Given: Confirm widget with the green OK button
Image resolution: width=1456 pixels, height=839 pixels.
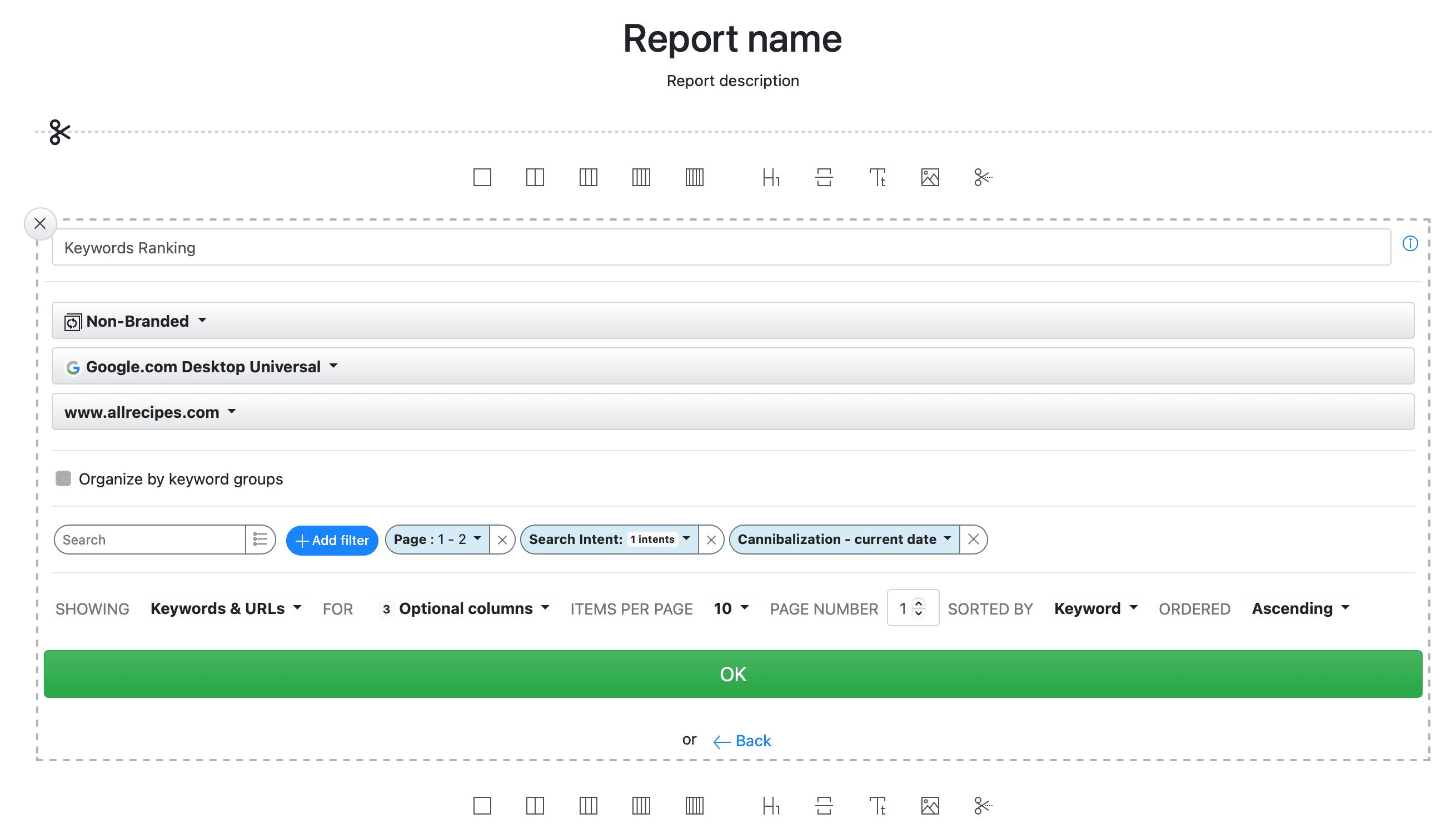Looking at the screenshot, I should click(732, 673).
